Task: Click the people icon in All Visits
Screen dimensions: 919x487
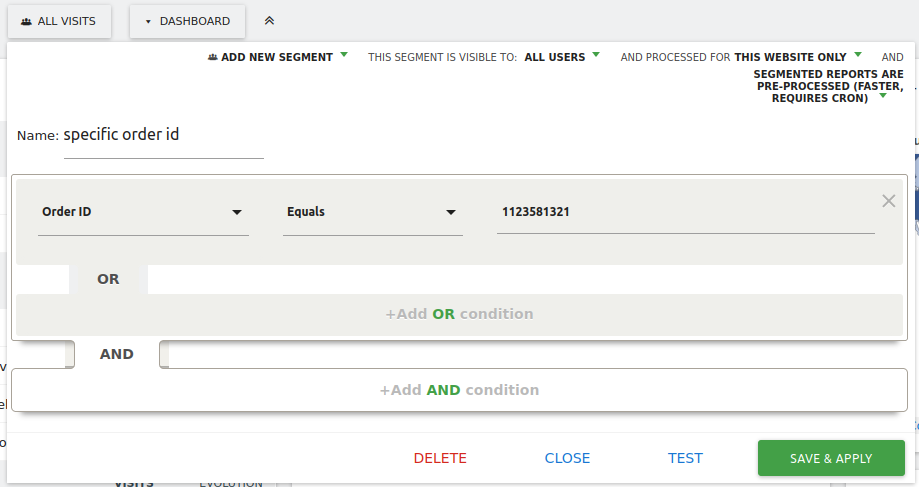Action: (26, 21)
